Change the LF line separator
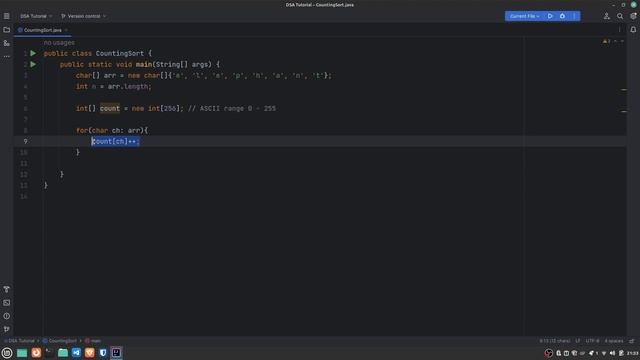Image resolution: width=640 pixels, height=360 pixels. [x=578, y=341]
